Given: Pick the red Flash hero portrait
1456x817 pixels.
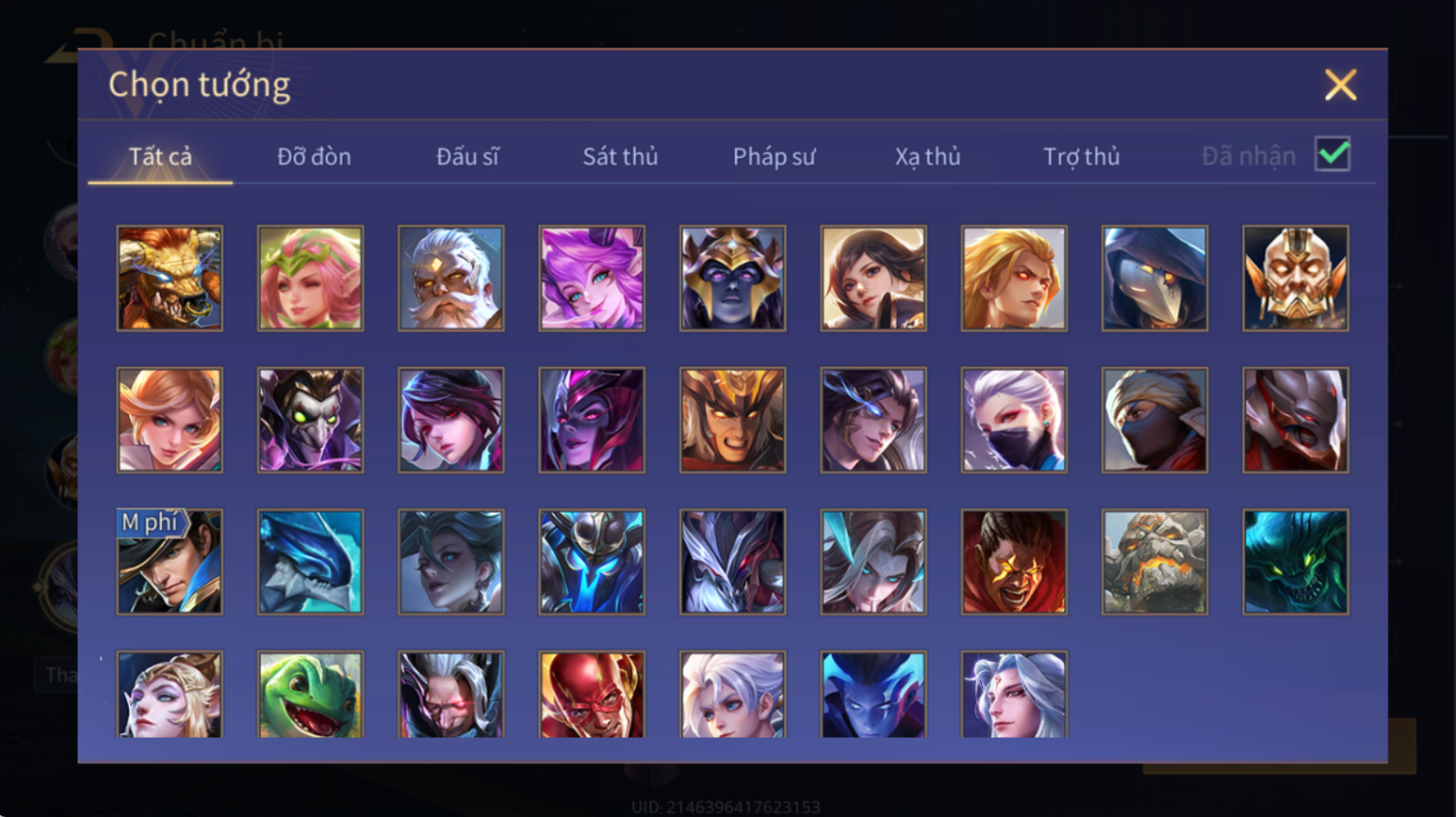Looking at the screenshot, I should [592, 695].
